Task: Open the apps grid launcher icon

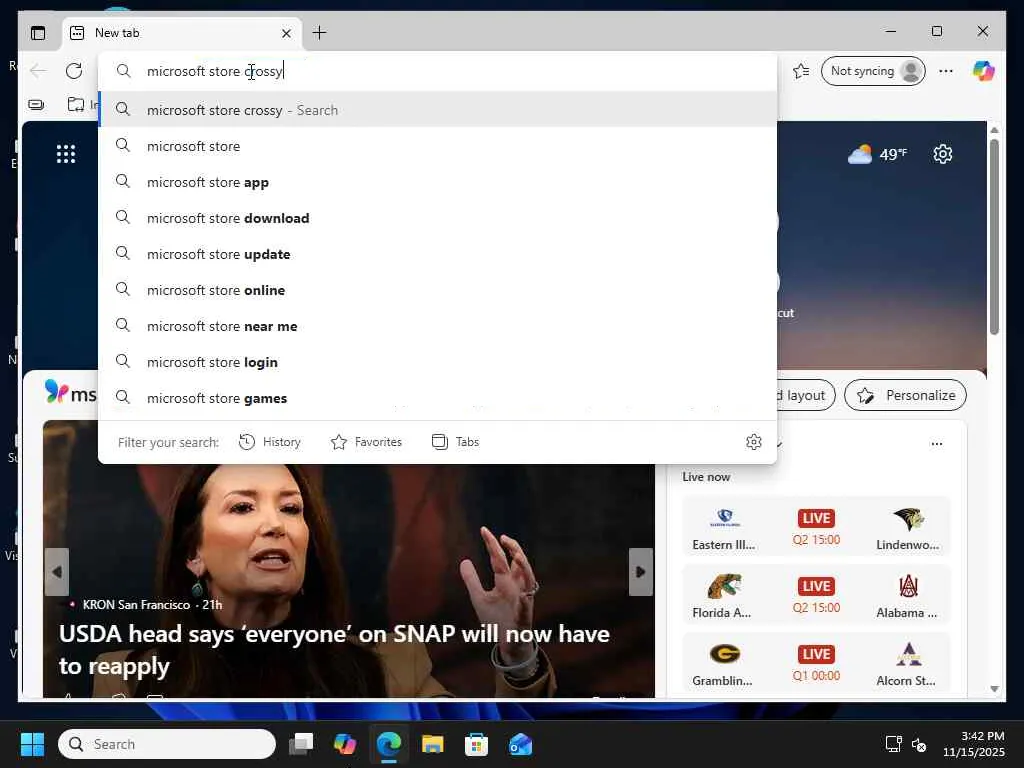Action: click(x=66, y=154)
